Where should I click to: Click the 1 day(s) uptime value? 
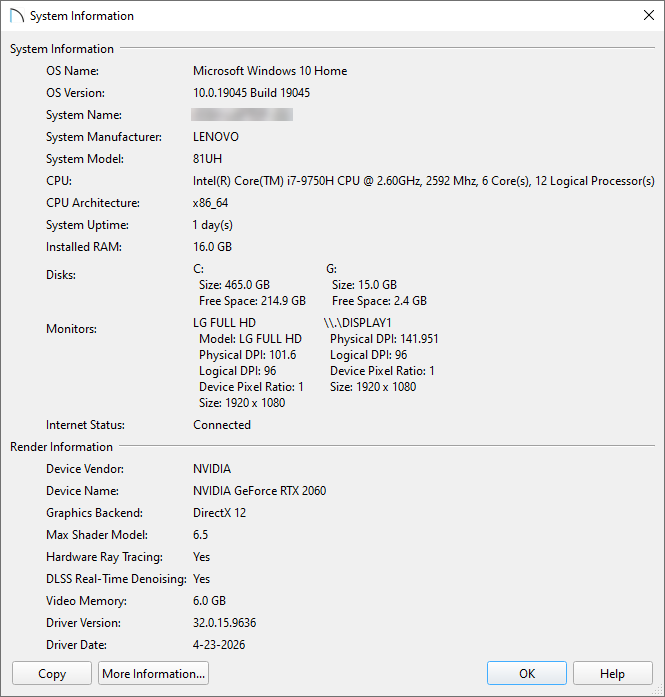pyautogui.click(x=212, y=225)
